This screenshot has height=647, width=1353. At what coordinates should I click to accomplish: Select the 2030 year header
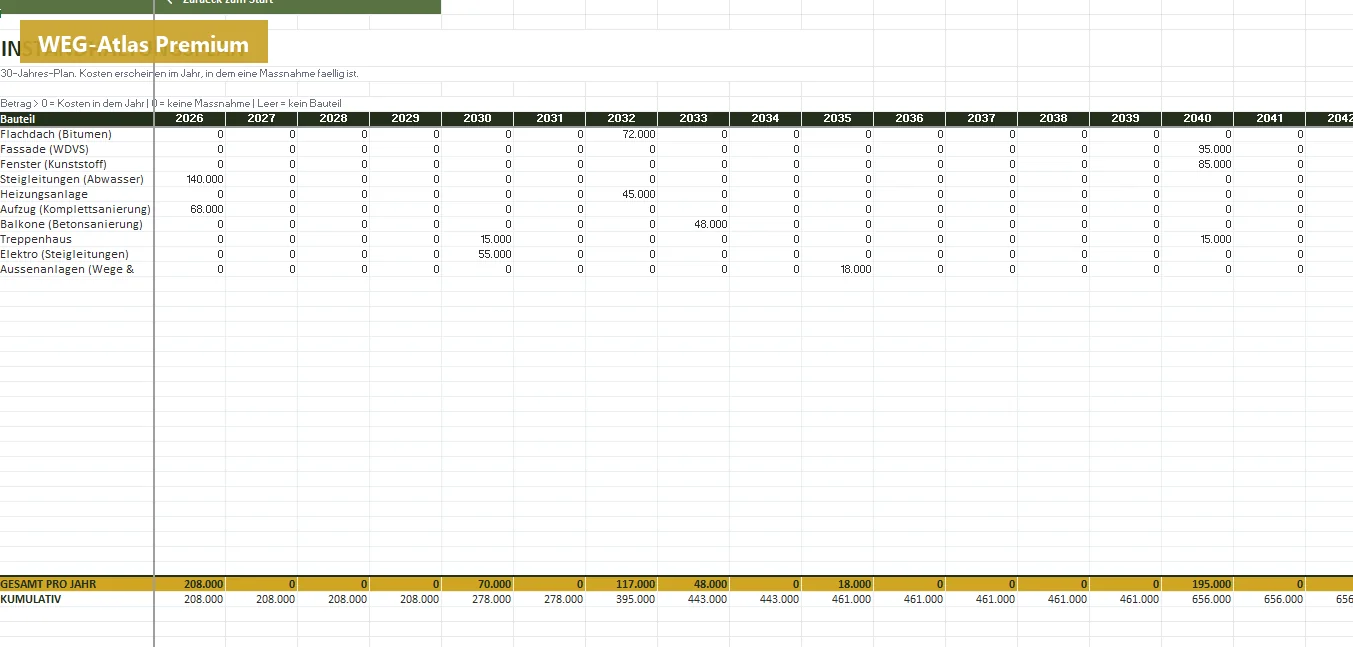[x=478, y=118]
